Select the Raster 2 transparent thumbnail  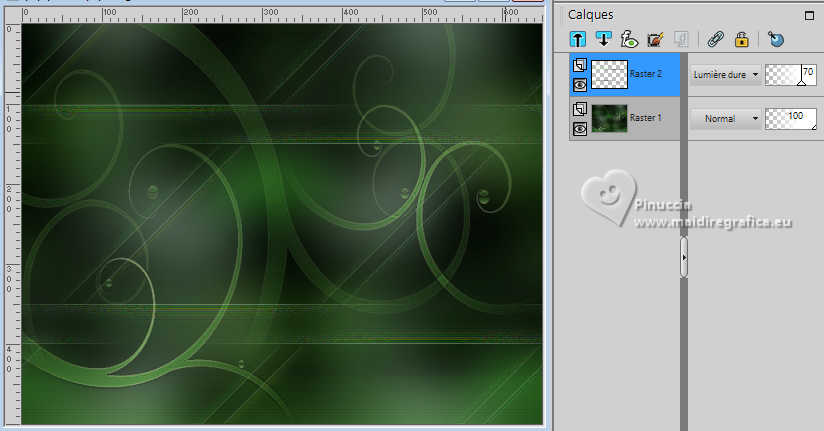coord(610,74)
